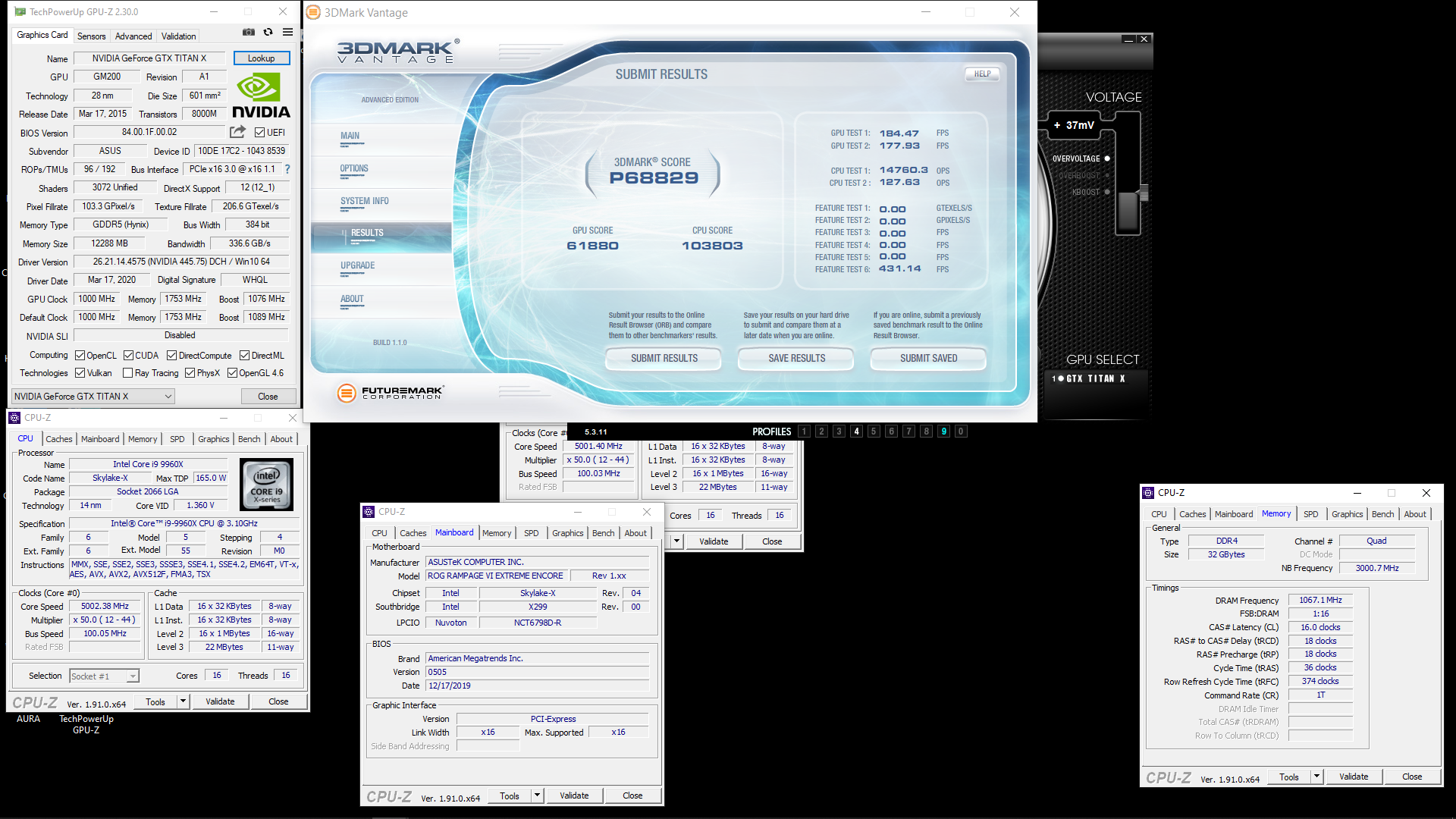Select overclock profile 2
The height and width of the screenshot is (819, 1456).
click(x=821, y=431)
